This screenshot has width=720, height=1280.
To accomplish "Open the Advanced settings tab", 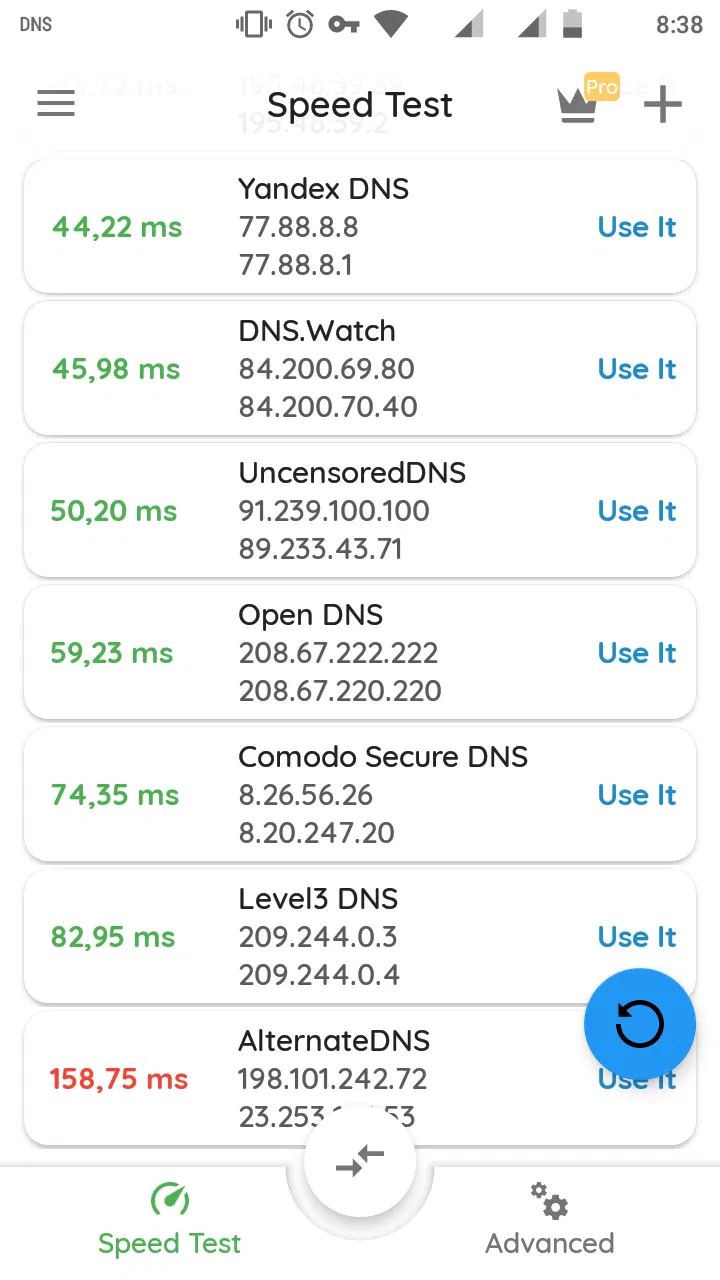I will tap(549, 1218).
